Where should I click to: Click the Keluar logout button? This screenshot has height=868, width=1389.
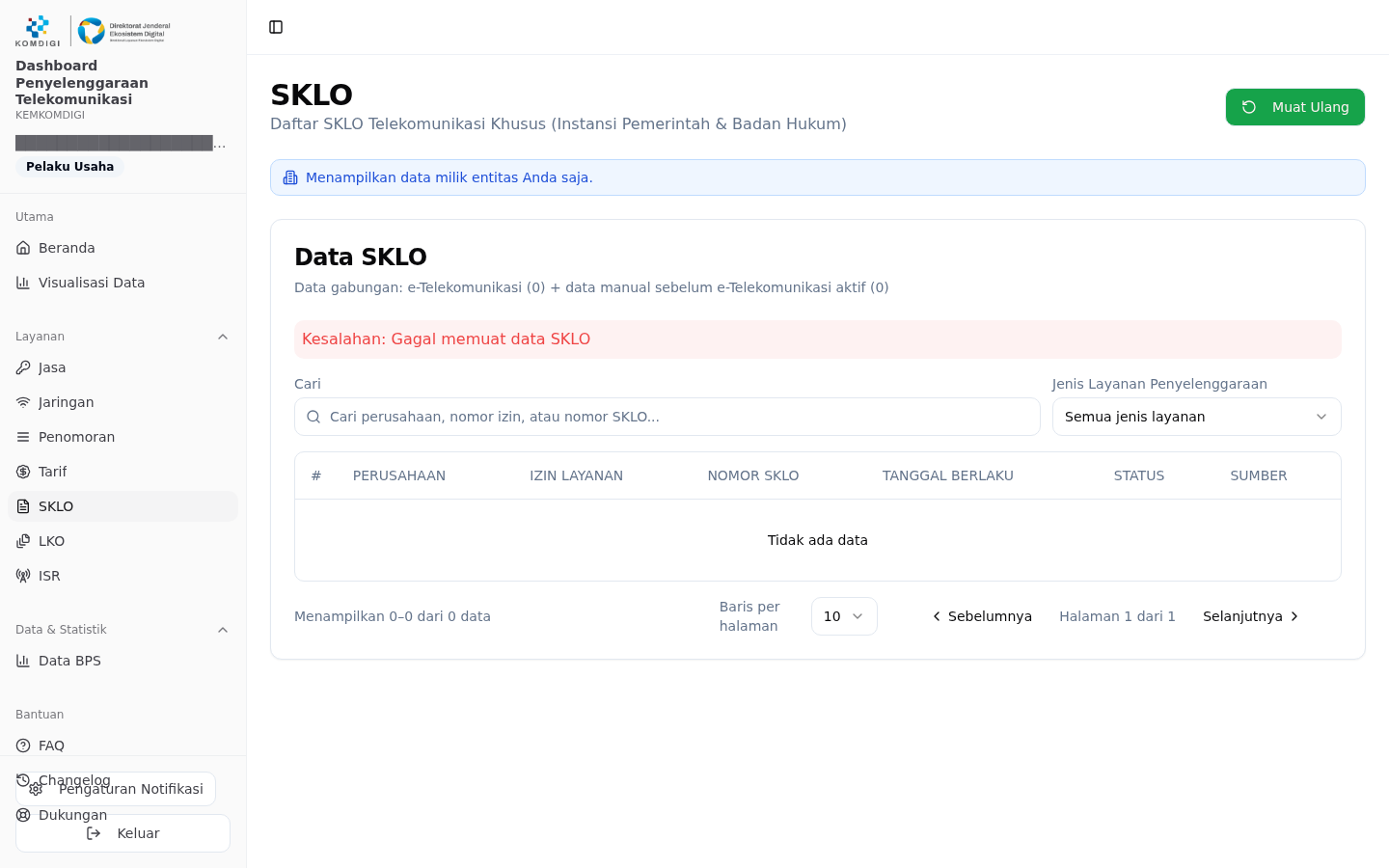pos(123,833)
